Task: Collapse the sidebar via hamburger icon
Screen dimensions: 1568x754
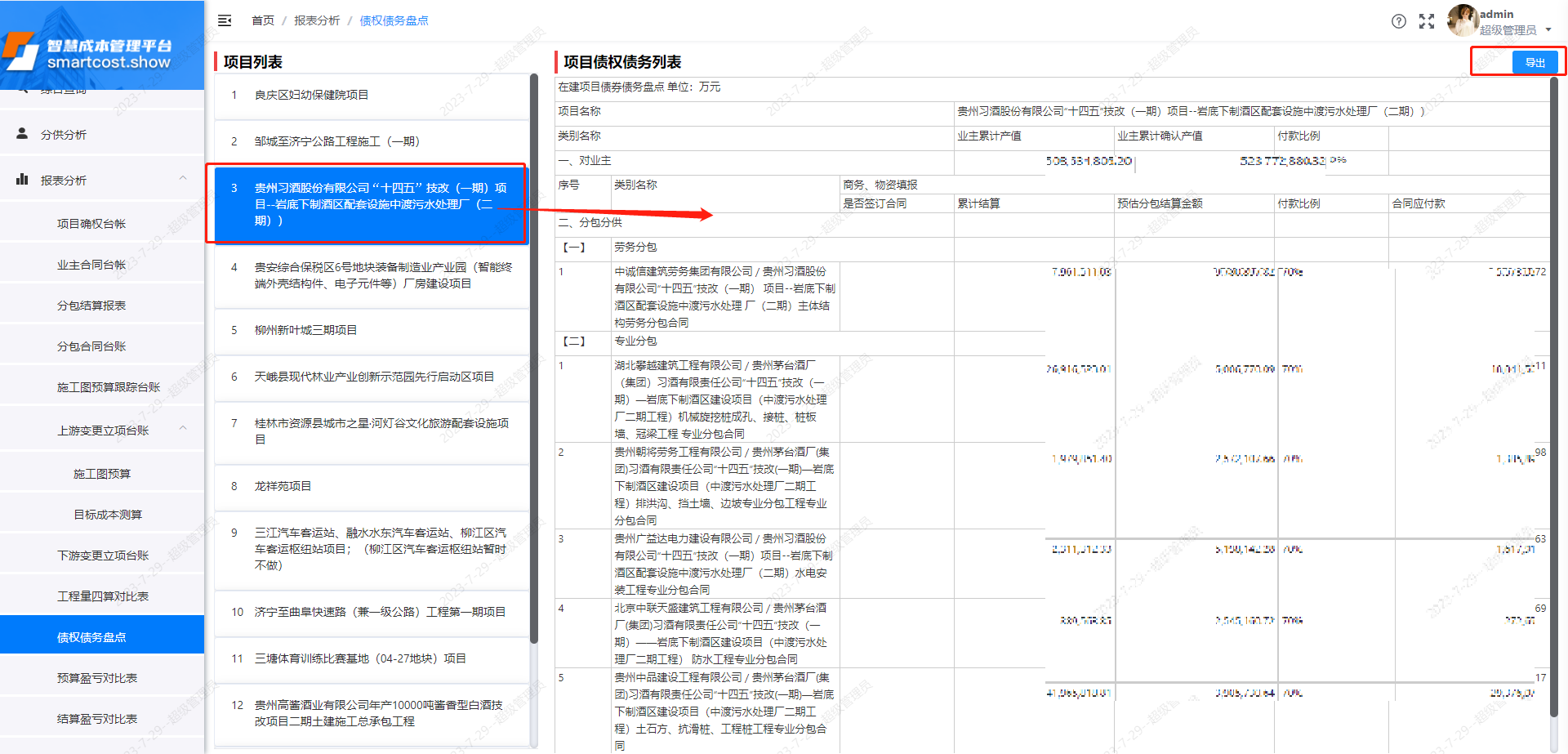Action: click(x=225, y=20)
